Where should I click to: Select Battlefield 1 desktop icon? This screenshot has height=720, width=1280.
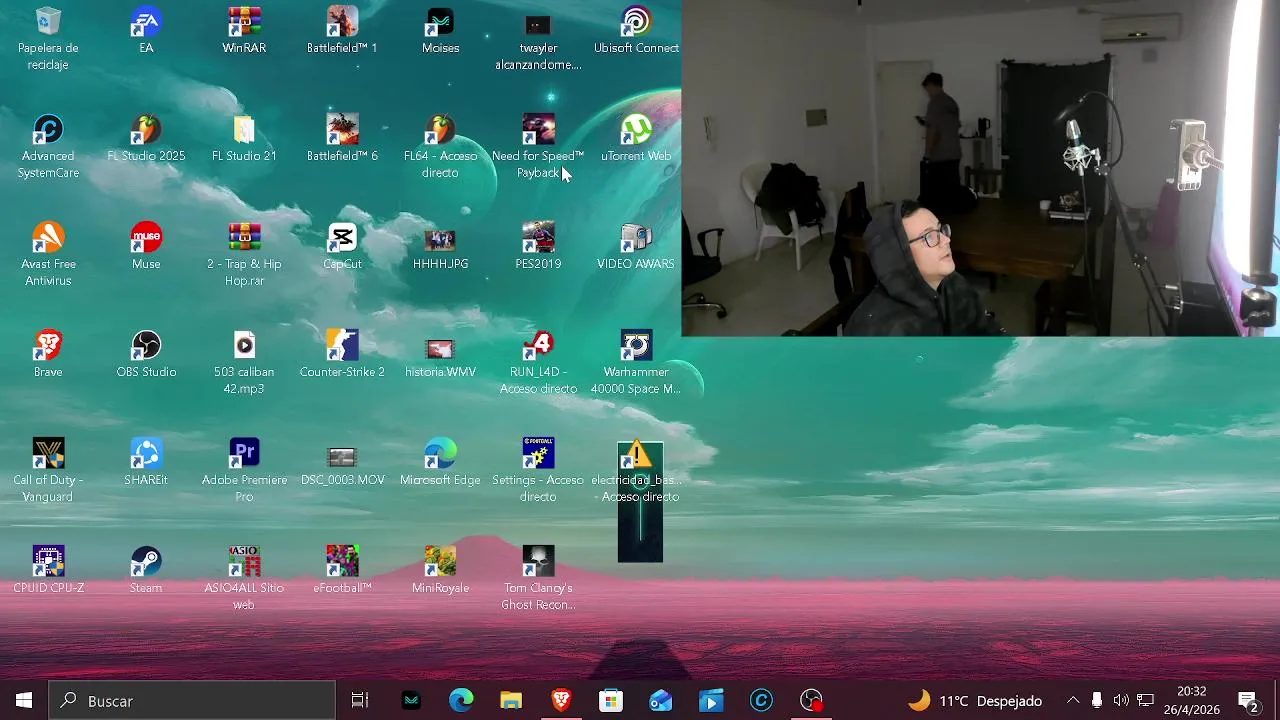[x=342, y=30]
